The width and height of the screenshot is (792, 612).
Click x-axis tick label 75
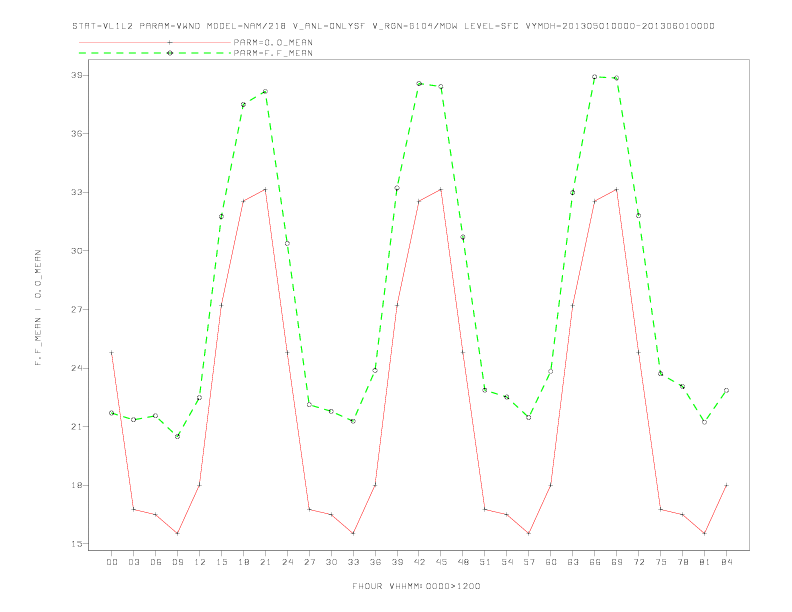click(661, 562)
